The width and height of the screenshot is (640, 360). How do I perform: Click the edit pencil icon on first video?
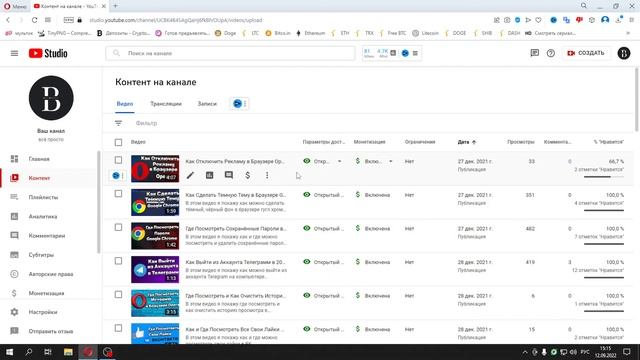[x=190, y=175]
